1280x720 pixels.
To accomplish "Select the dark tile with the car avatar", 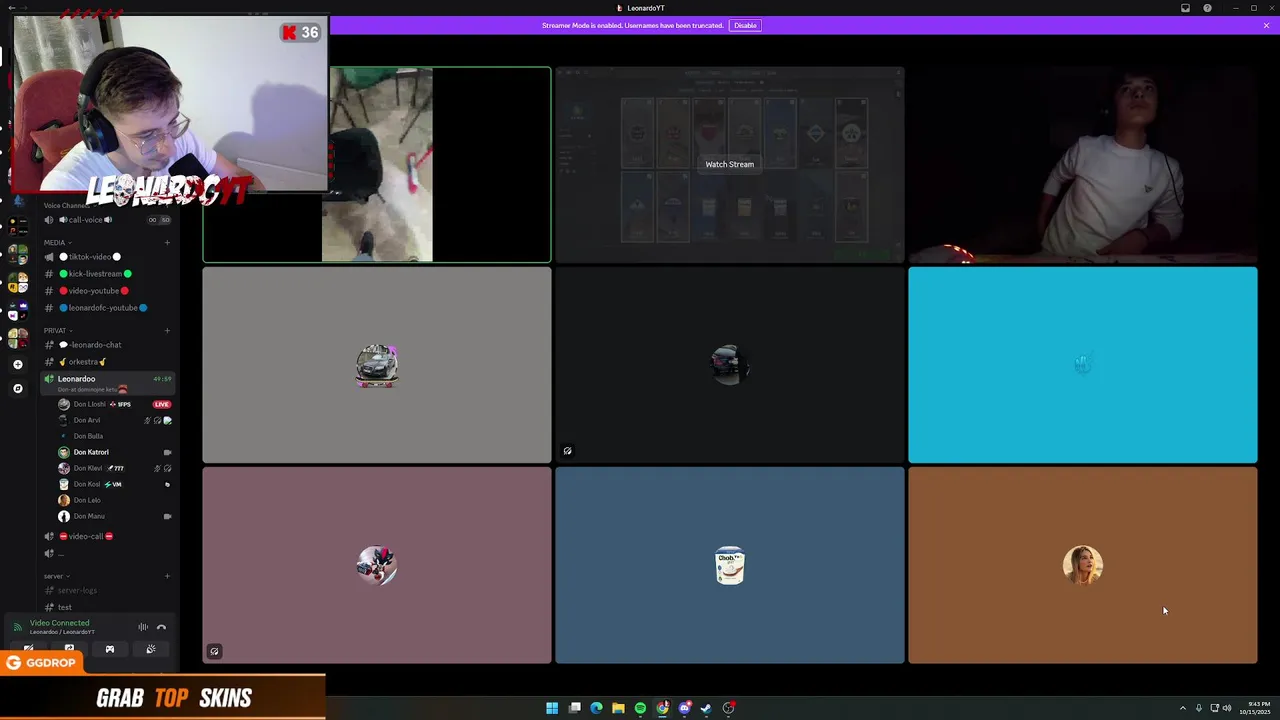I will pyautogui.click(x=729, y=365).
